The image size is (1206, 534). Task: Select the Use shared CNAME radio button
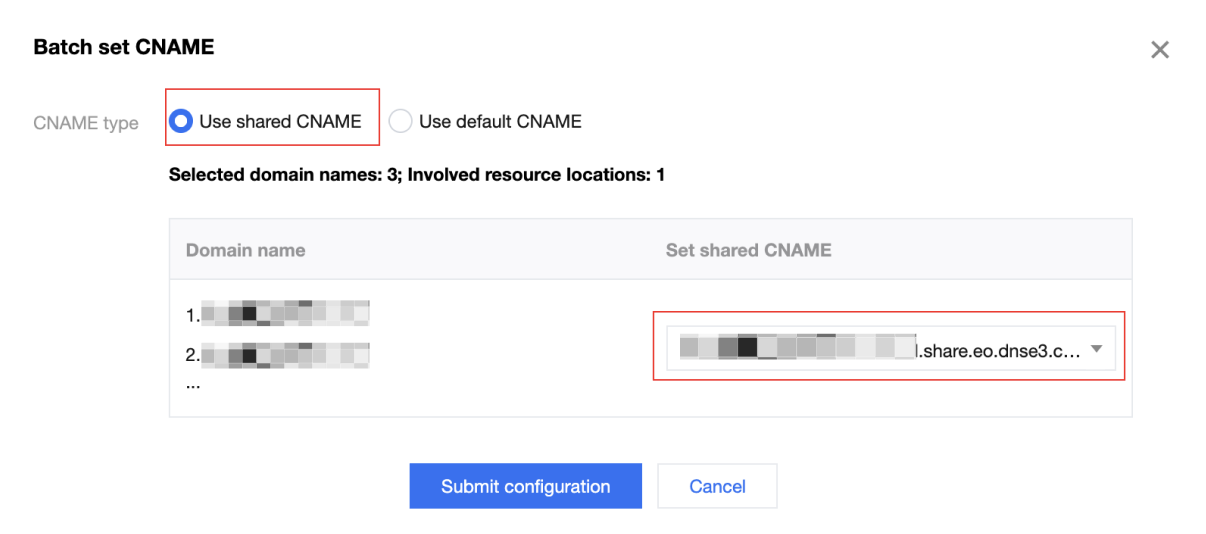point(181,122)
